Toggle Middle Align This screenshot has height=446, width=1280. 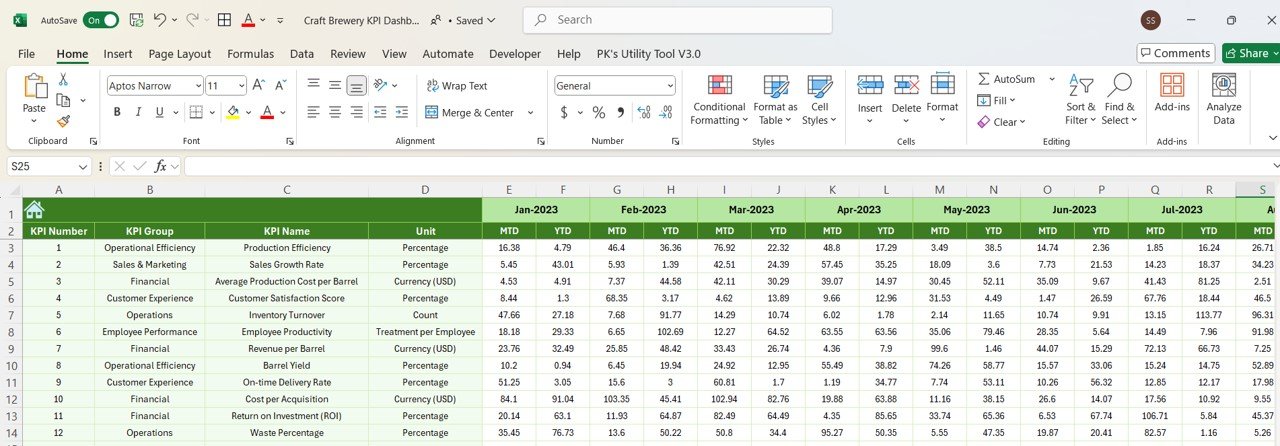(335, 86)
